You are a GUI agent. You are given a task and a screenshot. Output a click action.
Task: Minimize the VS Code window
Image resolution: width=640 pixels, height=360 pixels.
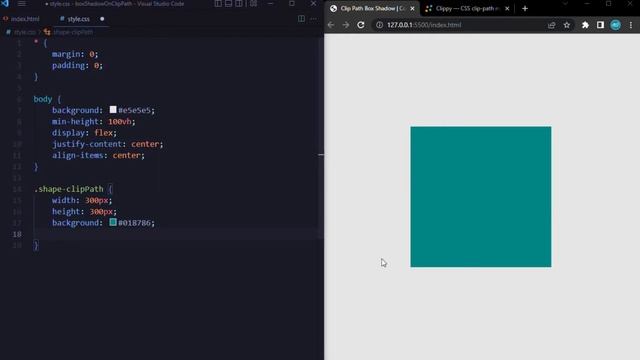click(x=271, y=4)
